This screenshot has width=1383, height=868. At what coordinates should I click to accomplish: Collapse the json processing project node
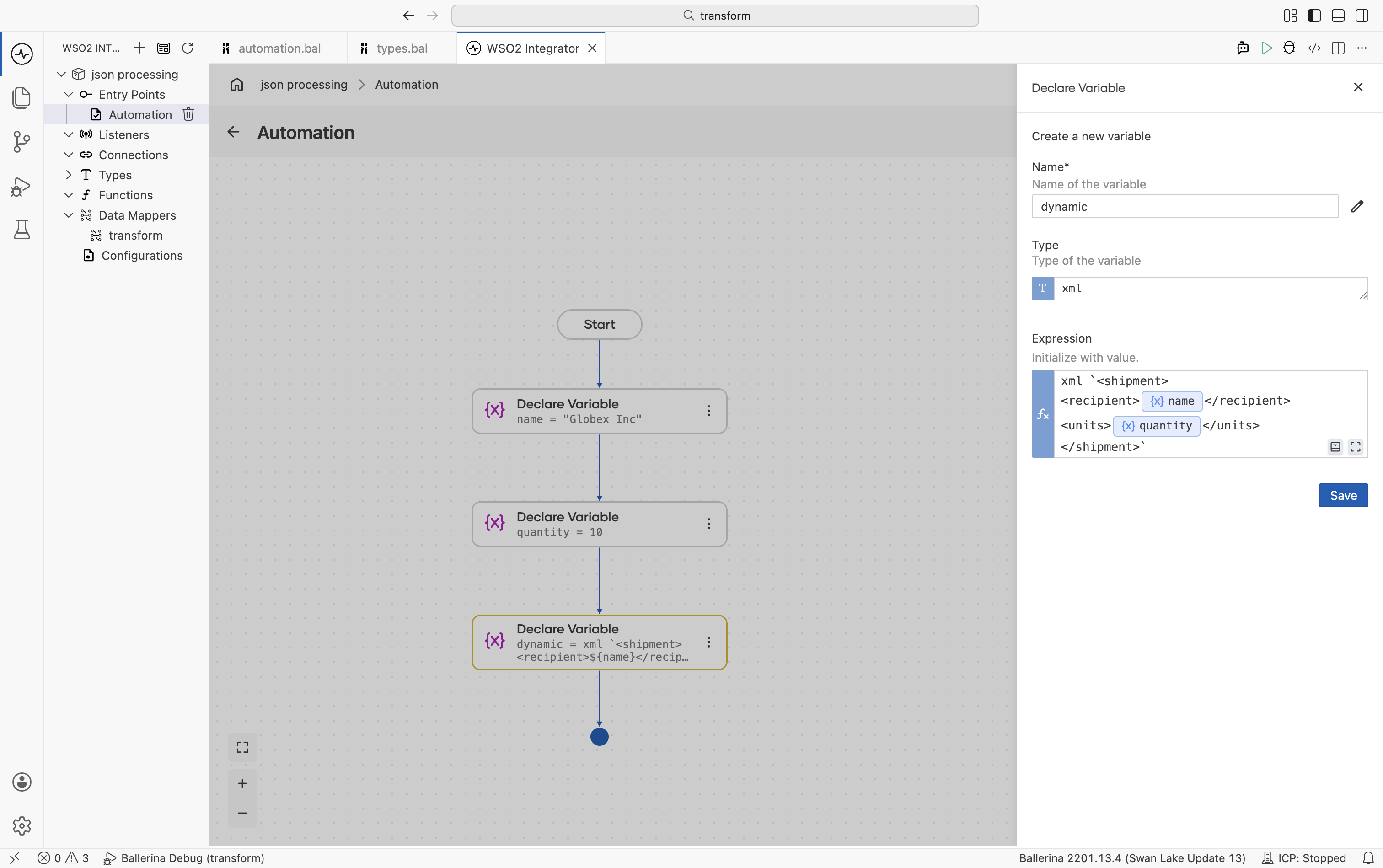click(x=61, y=74)
